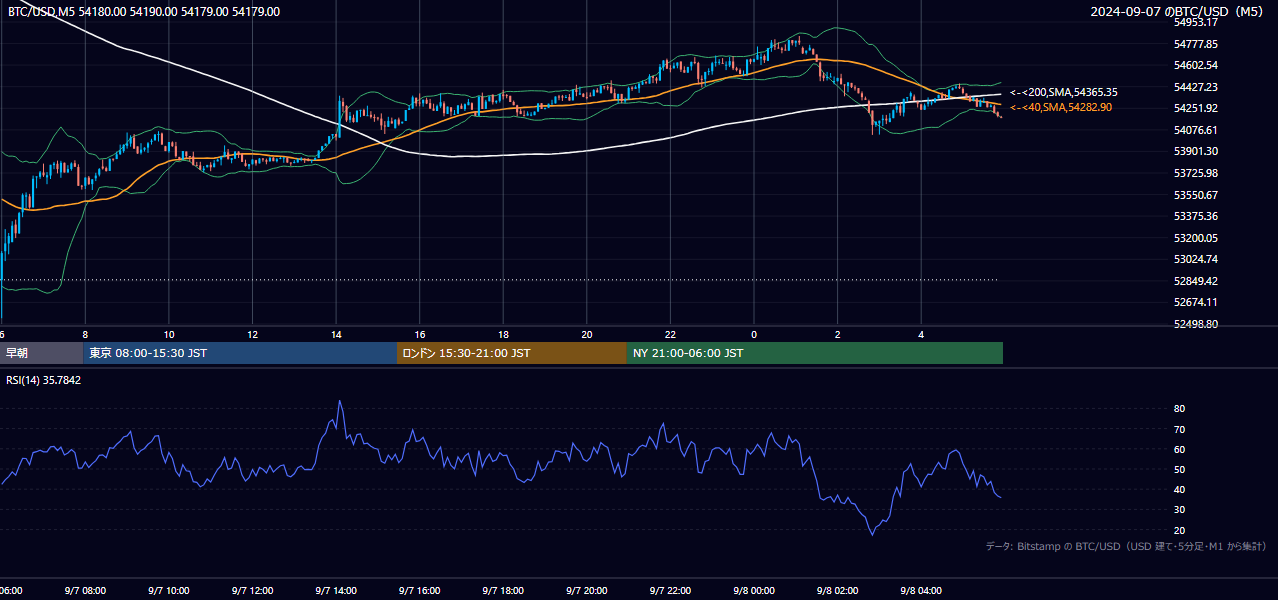This screenshot has height=600, width=1278.
Task: Click date axis label 9/8 00:00
Action: tap(755, 591)
